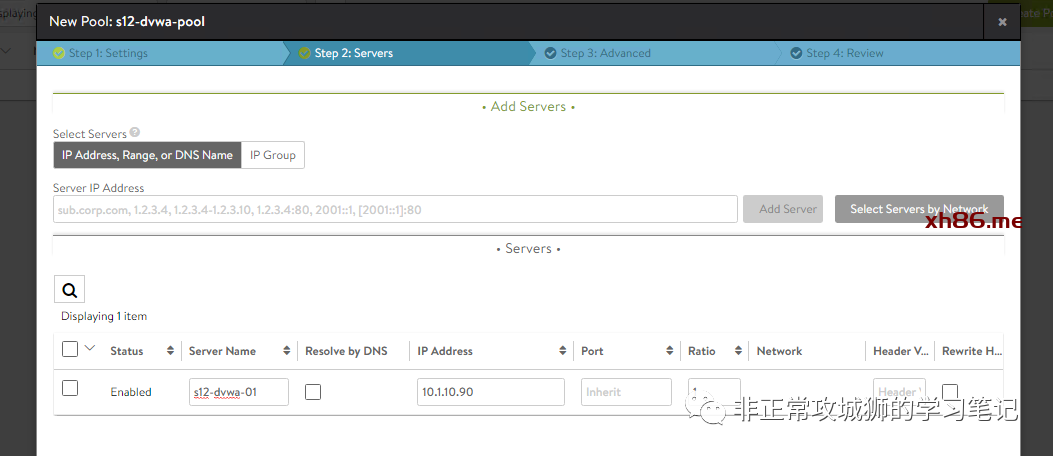
Task: Close the New Pool dialog
Action: tap(1002, 21)
